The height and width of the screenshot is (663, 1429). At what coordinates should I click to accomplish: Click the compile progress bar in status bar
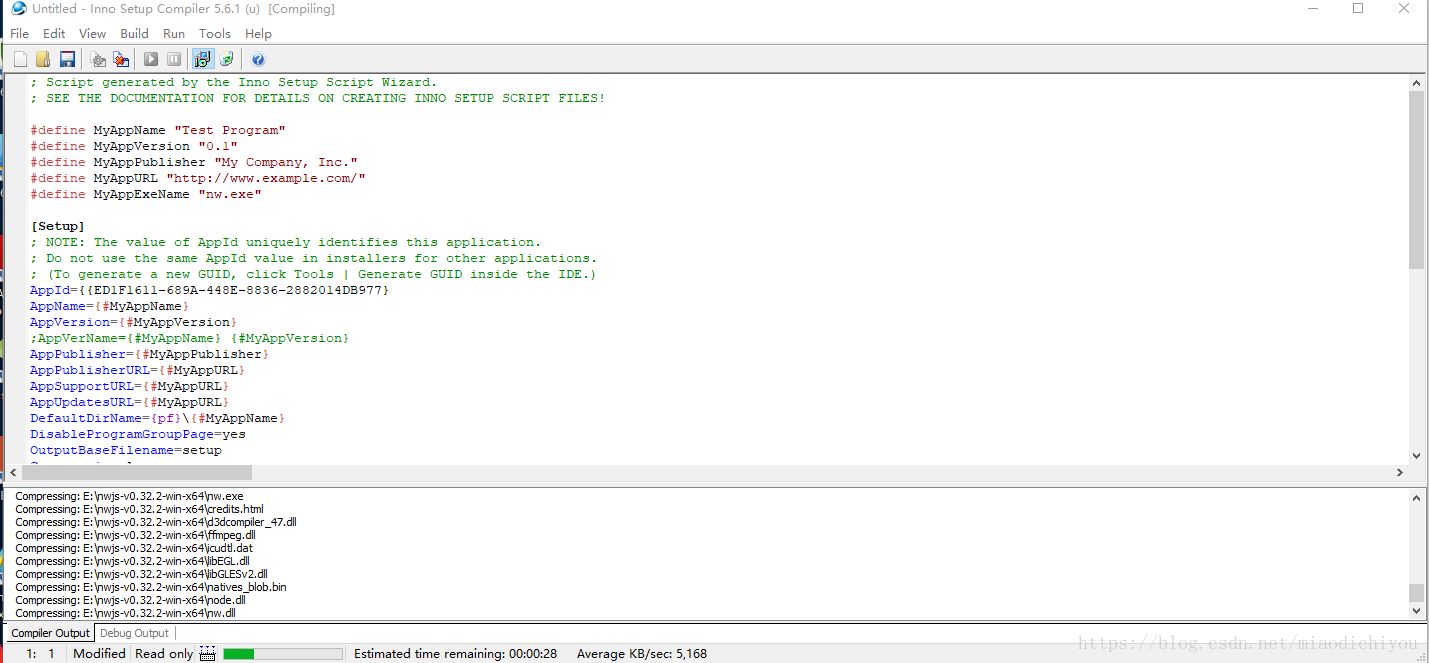pyautogui.click(x=283, y=653)
